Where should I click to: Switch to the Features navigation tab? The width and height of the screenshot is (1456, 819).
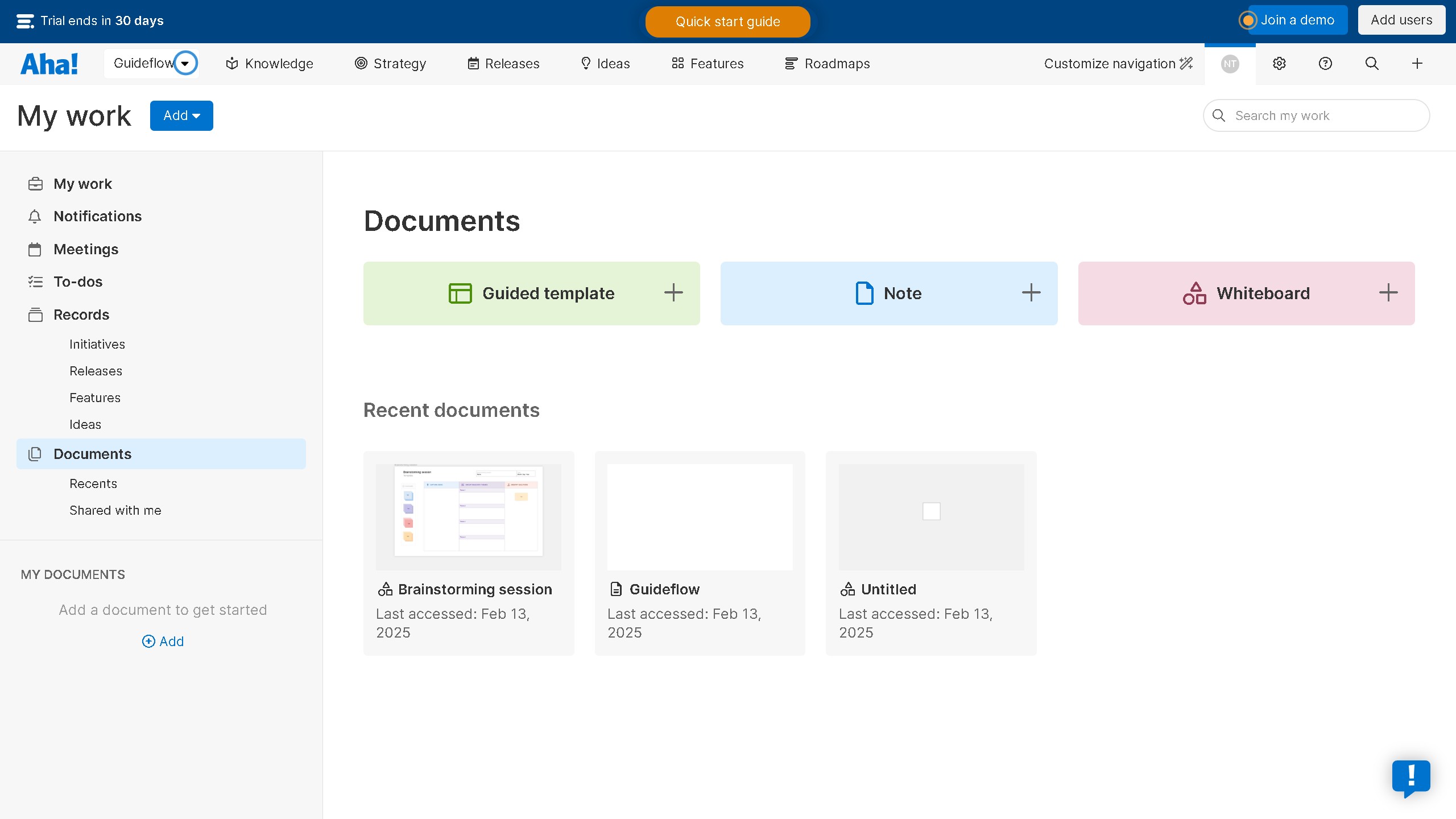(707, 63)
